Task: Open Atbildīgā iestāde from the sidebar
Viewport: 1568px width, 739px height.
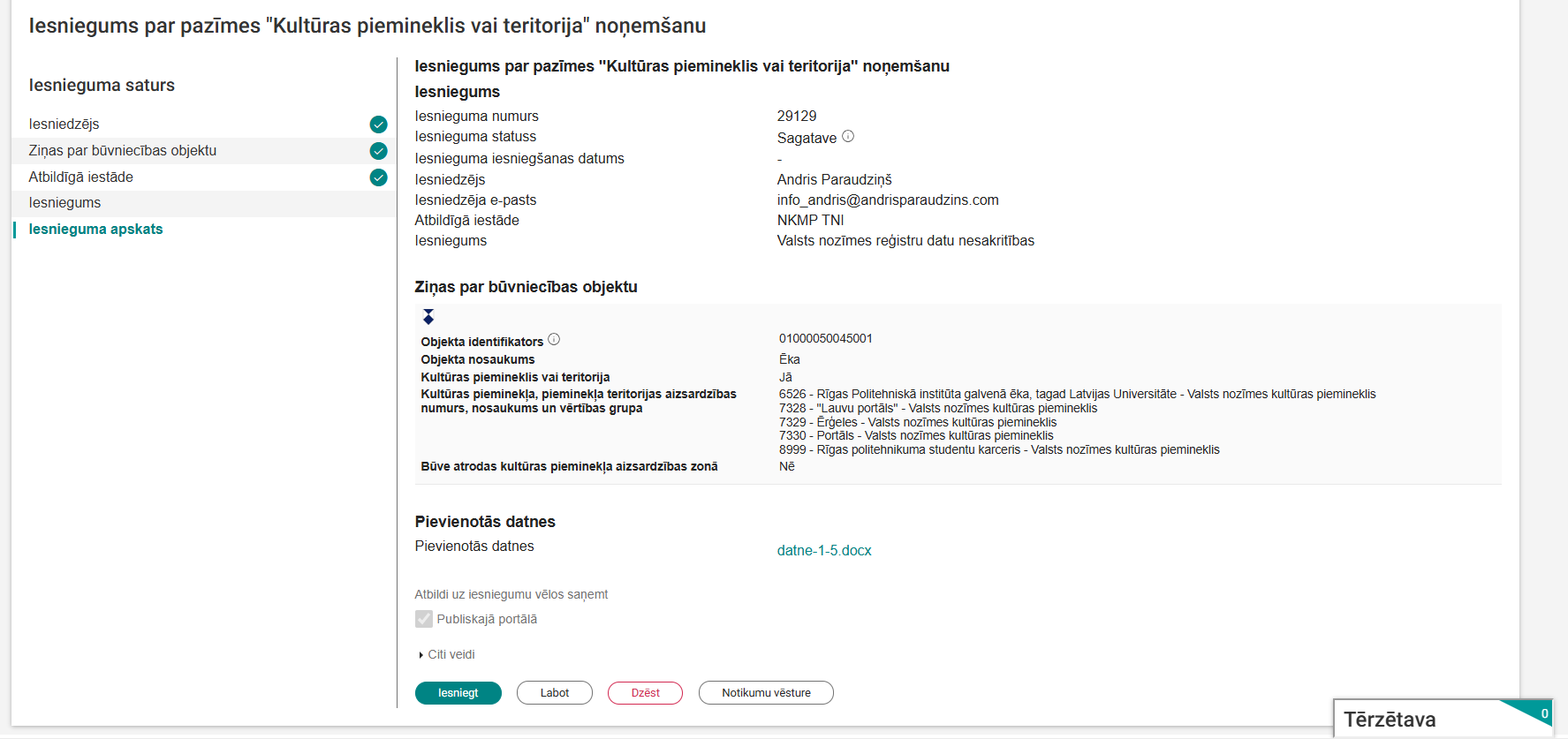Action: 81,177
